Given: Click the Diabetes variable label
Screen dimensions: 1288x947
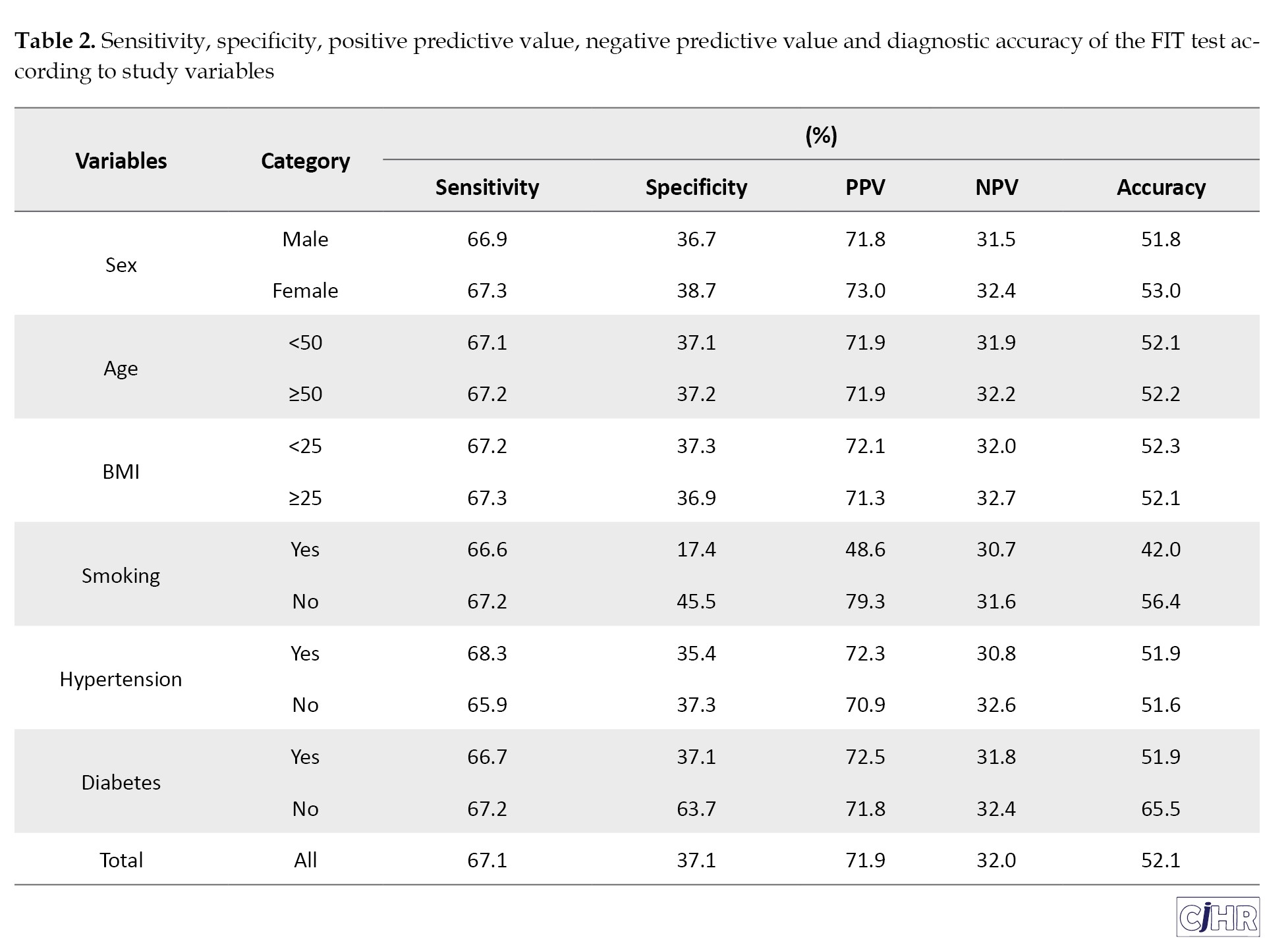Looking at the screenshot, I should pyautogui.click(x=121, y=782).
